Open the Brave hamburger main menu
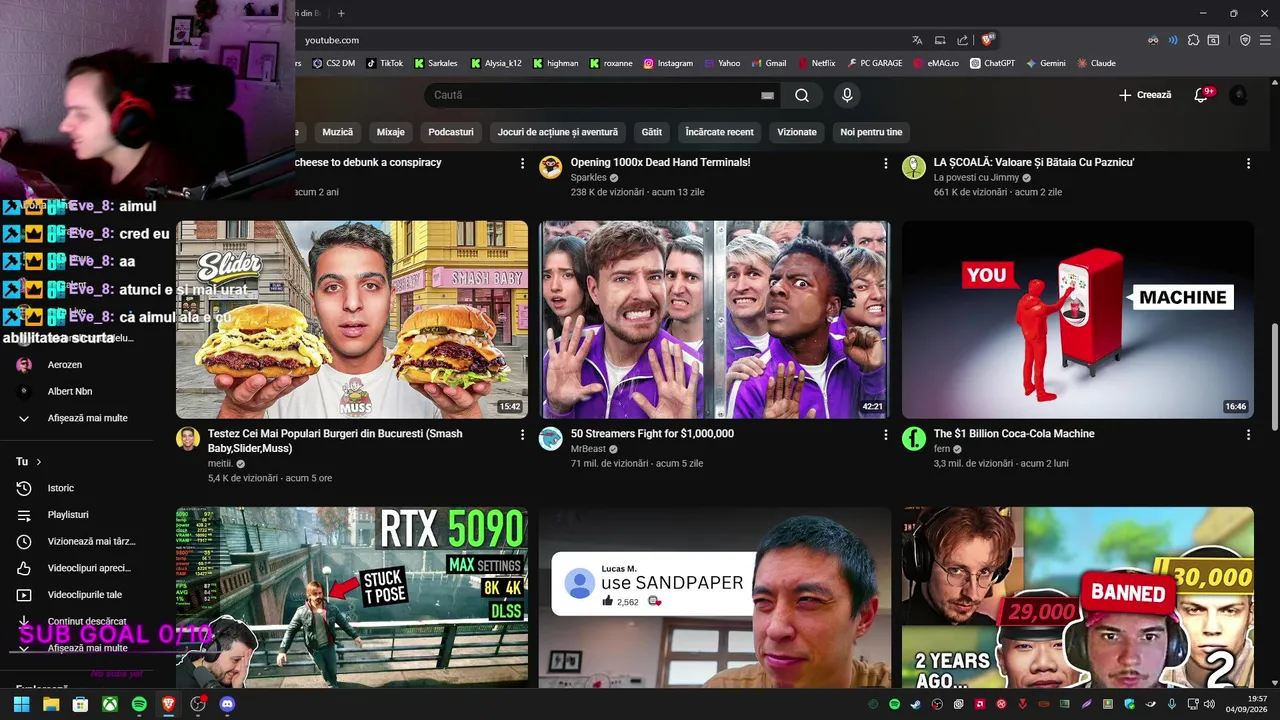Screen dimensions: 1280x720 (x=1266, y=40)
